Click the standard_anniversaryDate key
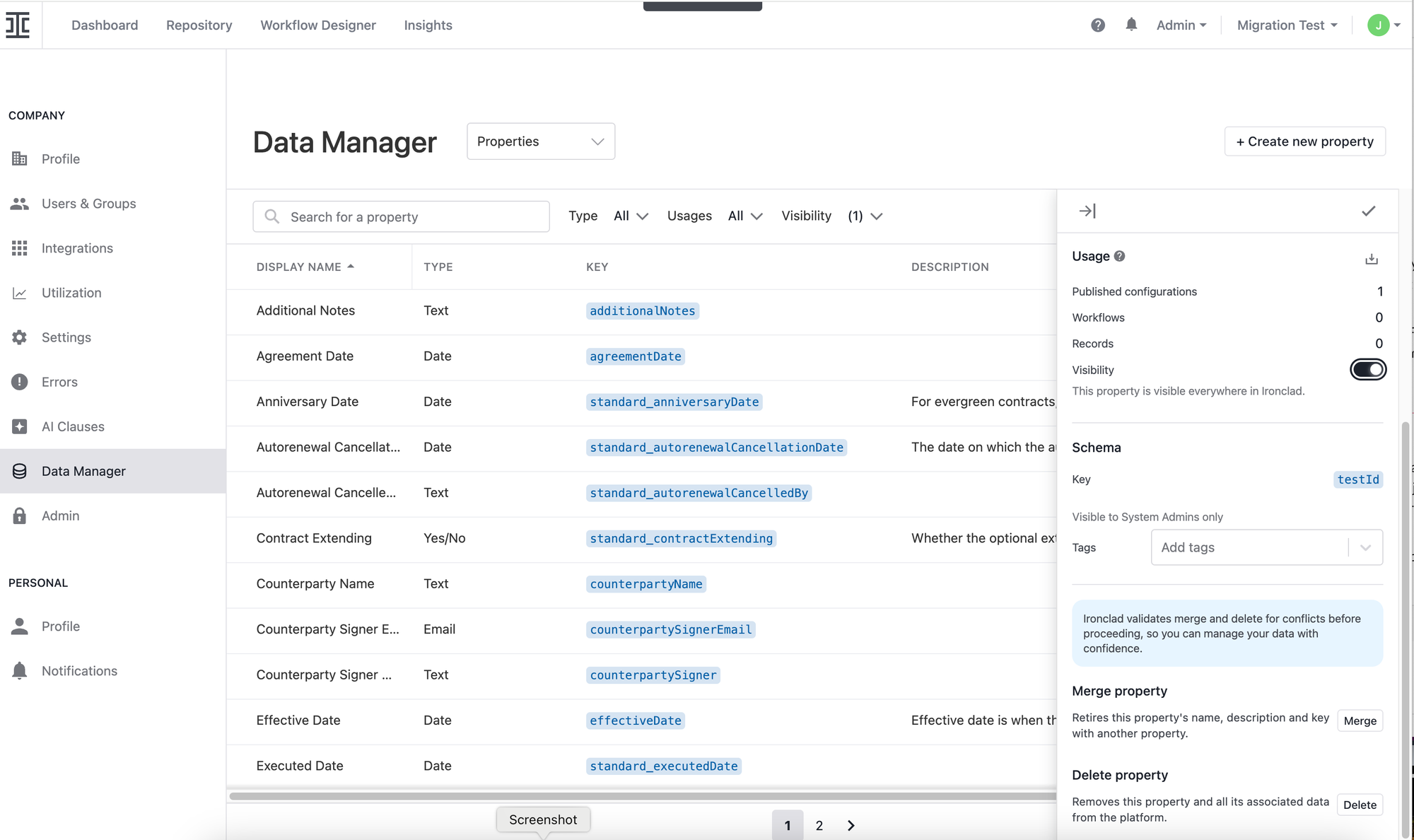The image size is (1414, 840). [674, 402]
